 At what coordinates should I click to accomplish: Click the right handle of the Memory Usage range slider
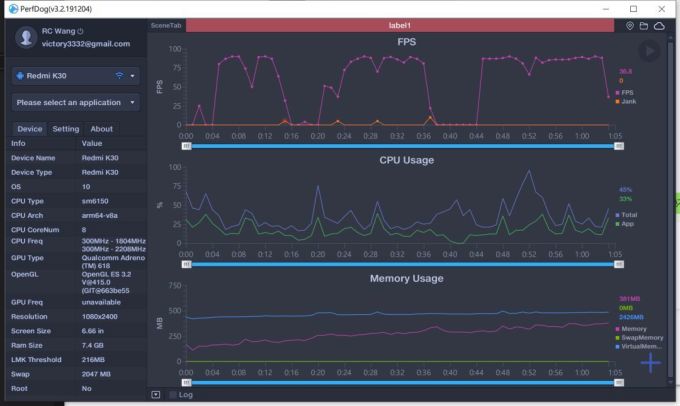coord(619,383)
